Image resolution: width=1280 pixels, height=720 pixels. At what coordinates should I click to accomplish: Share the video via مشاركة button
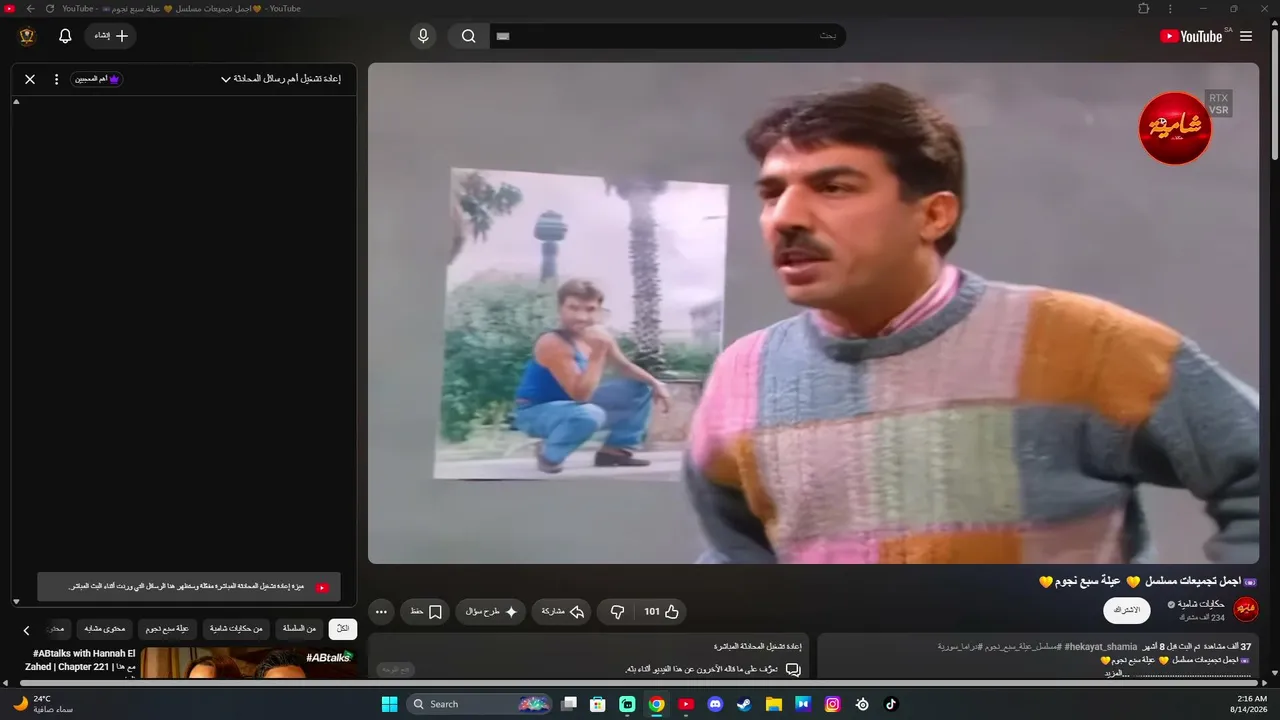click(x=562, y=611)
